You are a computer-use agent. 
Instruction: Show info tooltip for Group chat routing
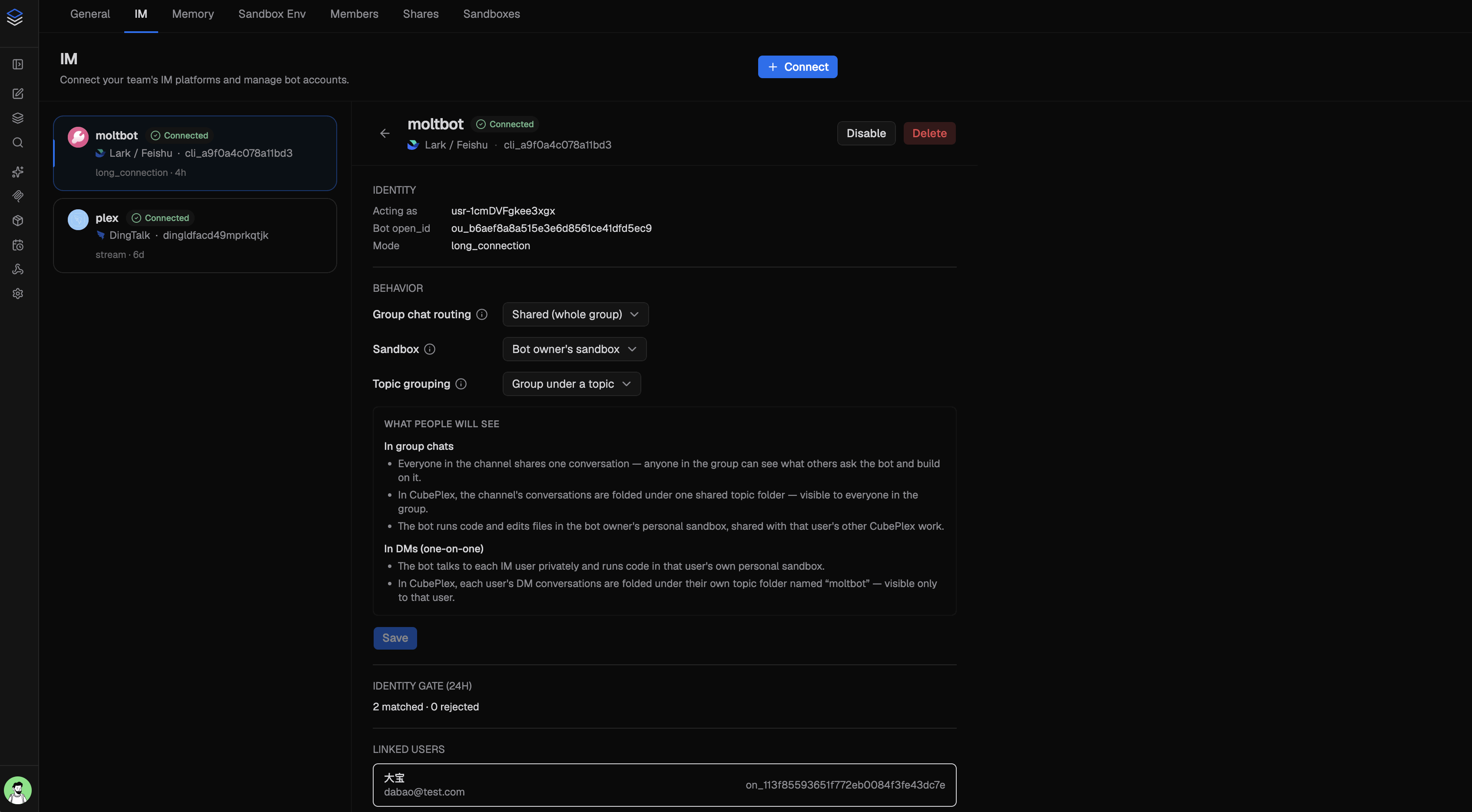(x=482, y=314)
